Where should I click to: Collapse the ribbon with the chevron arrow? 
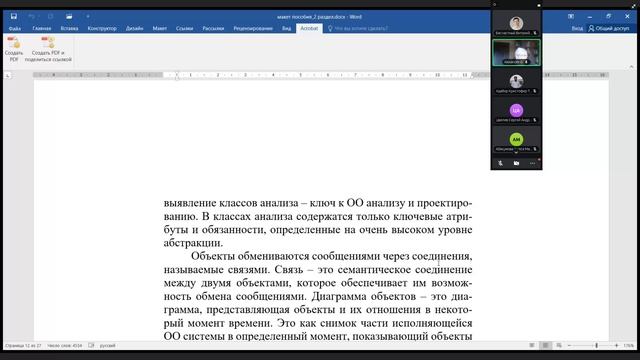[x=631, y=67]
